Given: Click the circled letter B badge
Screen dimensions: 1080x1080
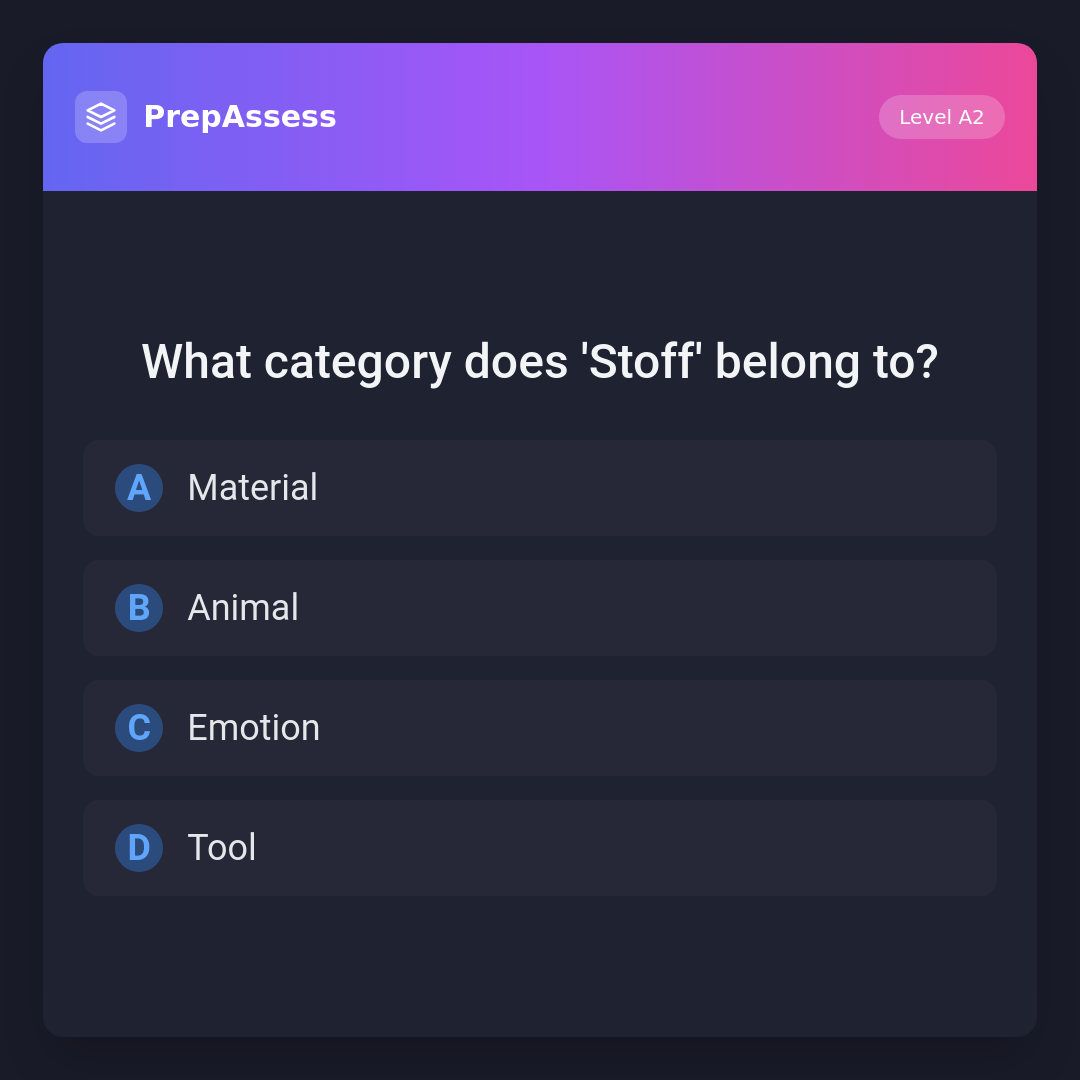Looking at the screenshot, I should (x=139, y=608).
